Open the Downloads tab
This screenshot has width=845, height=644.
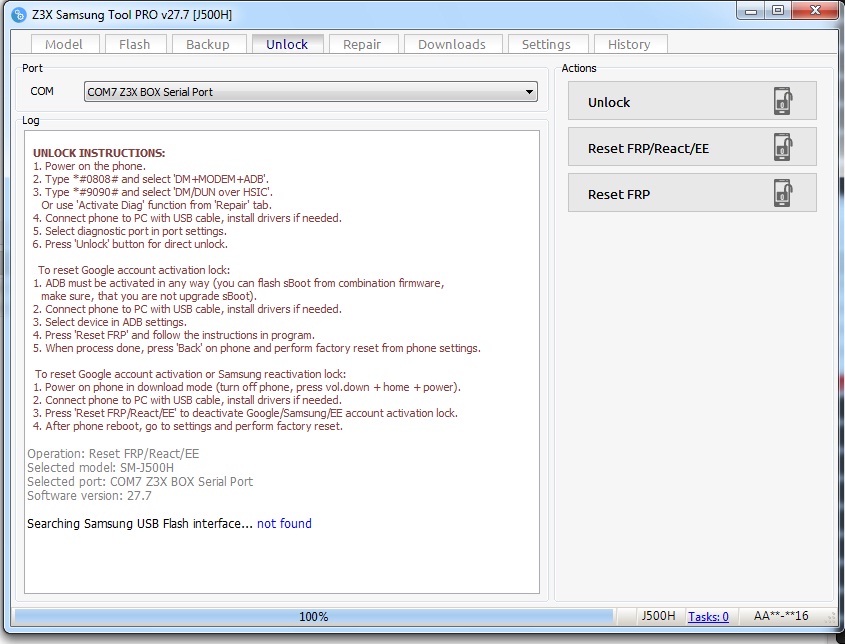click(x=453, y=44)
